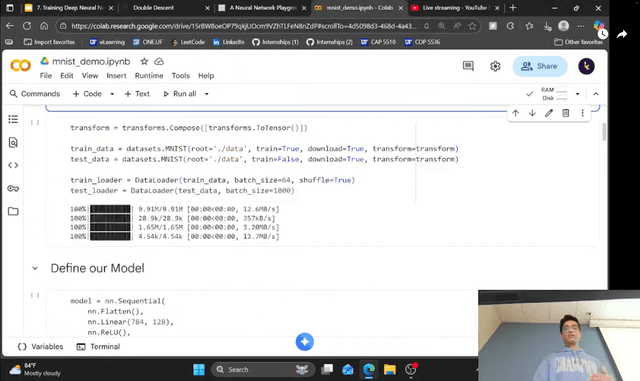
Task: Click the Define our Model heading
Action: point(98,268)
